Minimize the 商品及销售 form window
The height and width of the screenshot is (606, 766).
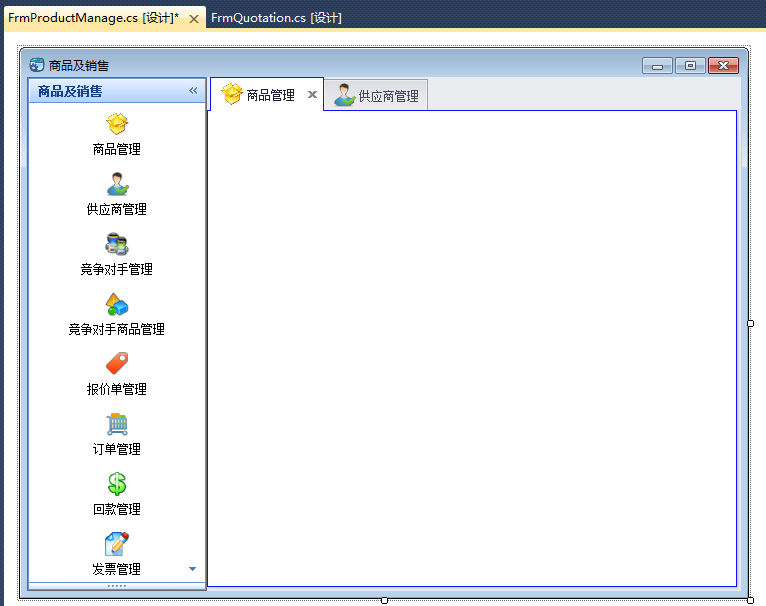(658, 65)
